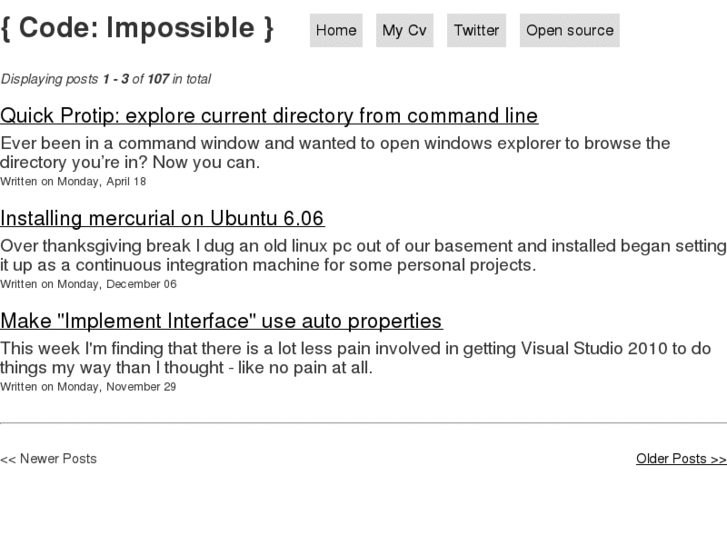Click the Written on Monday, November 29 date
The width and height of the screenshot is (727, 545).
[88, 387]
